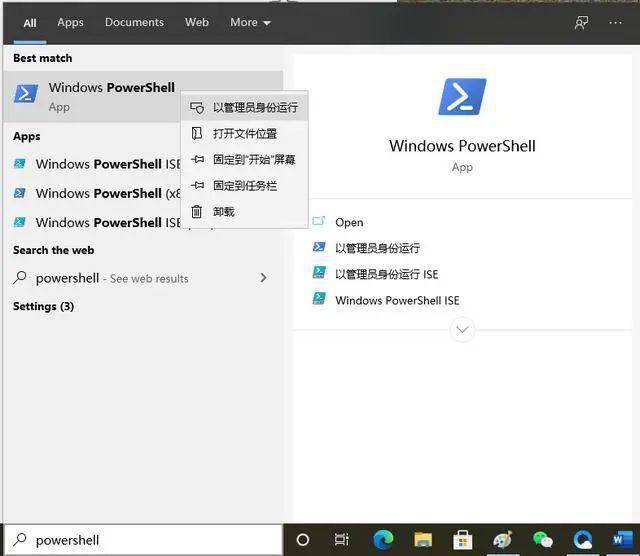The image size is (640, 556).
Task: Click the file location icon in context menu
Action: point(197,133)
